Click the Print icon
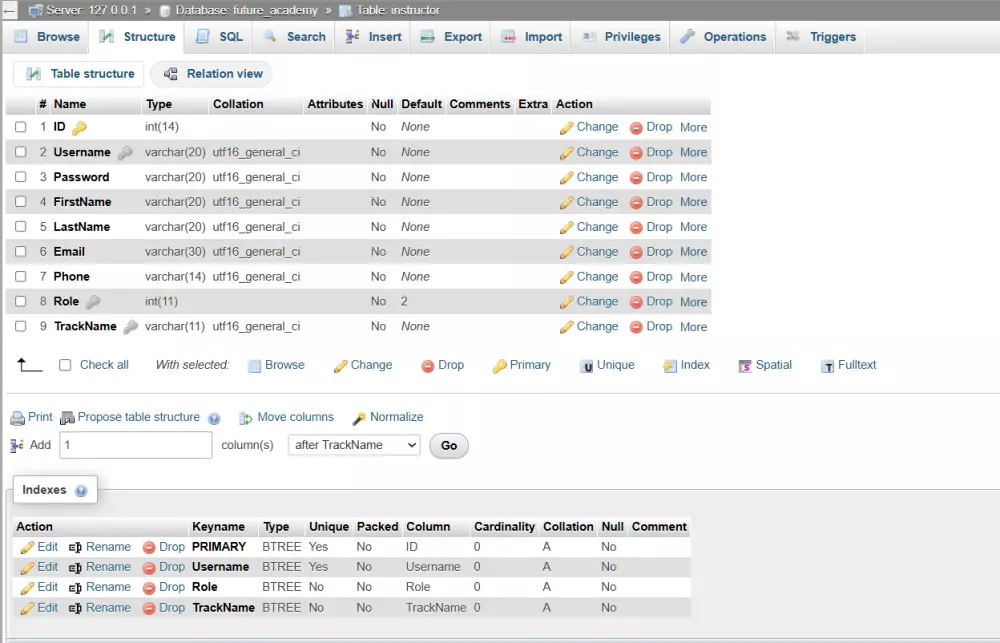 point(17,417)
